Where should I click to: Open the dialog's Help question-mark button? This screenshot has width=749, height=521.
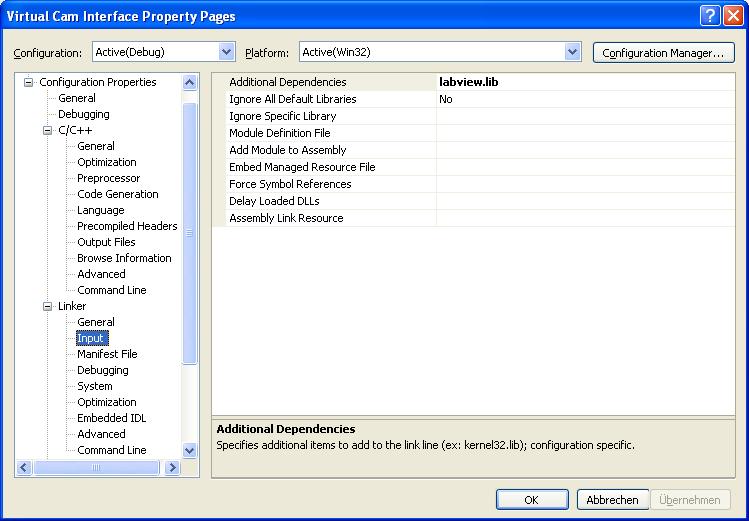[x=710, y=16]
